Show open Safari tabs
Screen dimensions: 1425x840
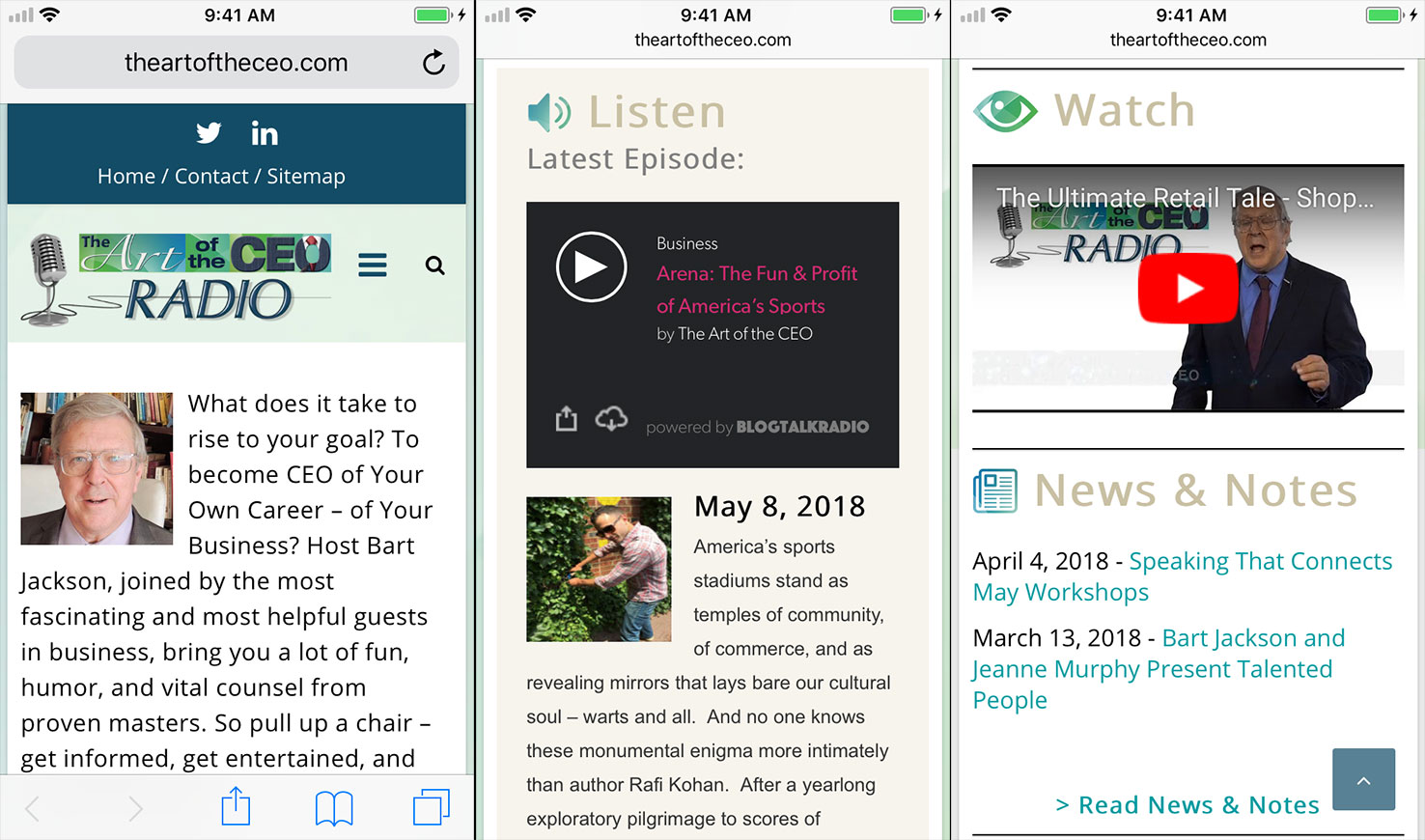pos(431,807)
